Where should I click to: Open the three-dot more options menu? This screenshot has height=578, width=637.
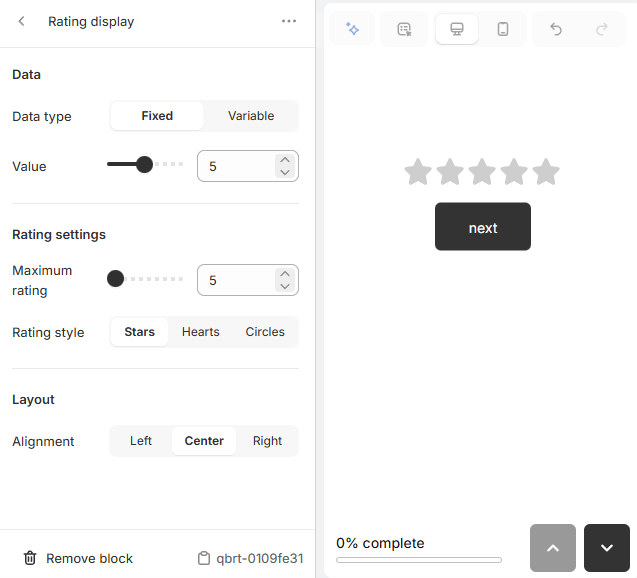[x=289, y=21]
